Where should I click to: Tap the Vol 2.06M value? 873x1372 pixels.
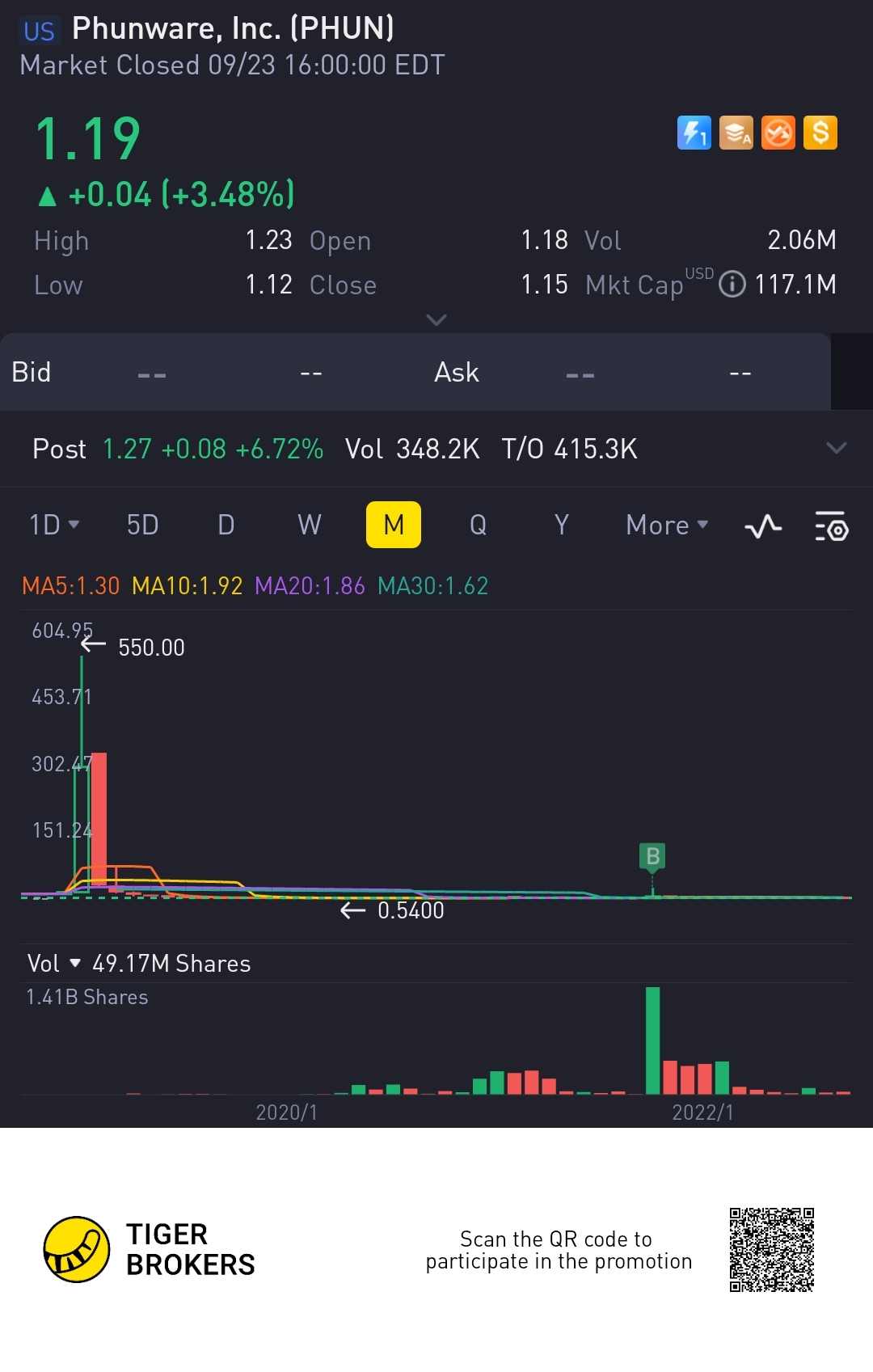click(802, 240)
